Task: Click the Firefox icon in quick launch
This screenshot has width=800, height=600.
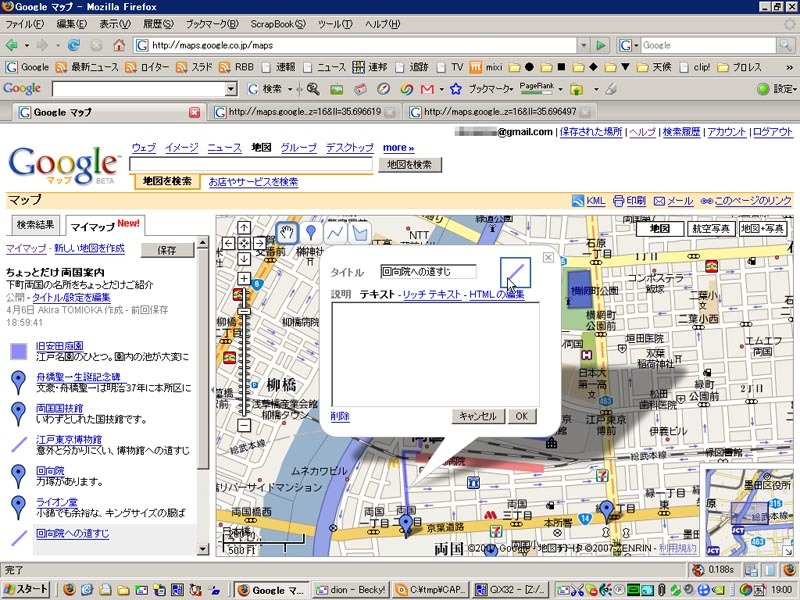Action: (69, 590)
